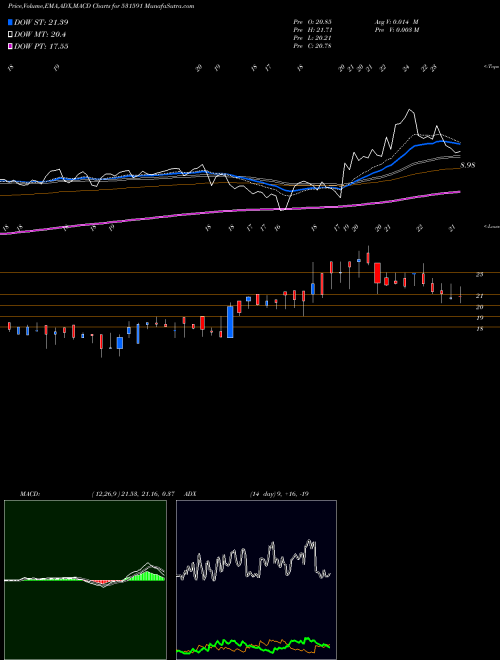The height and width of the screenshot is (660, 500).
Task: Click the blue DOW ST legend swatch
Action: 10,22
